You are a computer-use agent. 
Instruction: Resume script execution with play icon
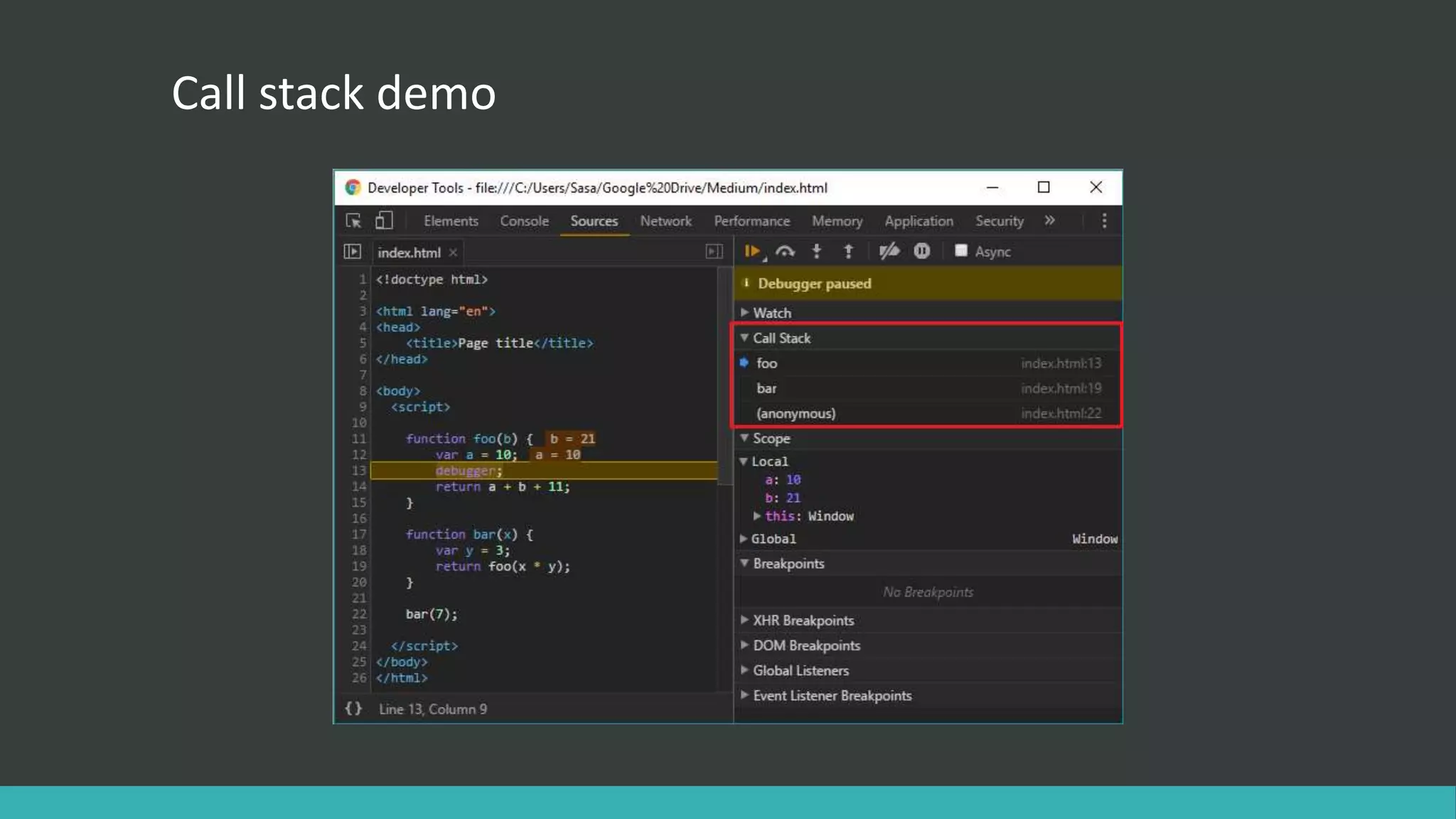click(x=752, y=251)
